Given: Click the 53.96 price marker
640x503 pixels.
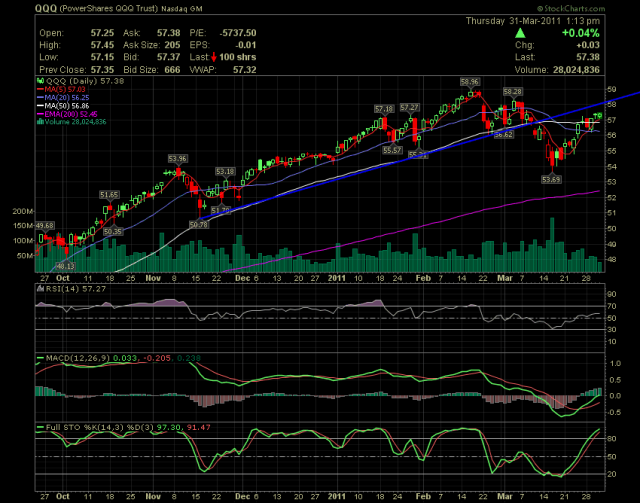Looking at the screenshot, I should pyautogui.click(x=178, y=158).
